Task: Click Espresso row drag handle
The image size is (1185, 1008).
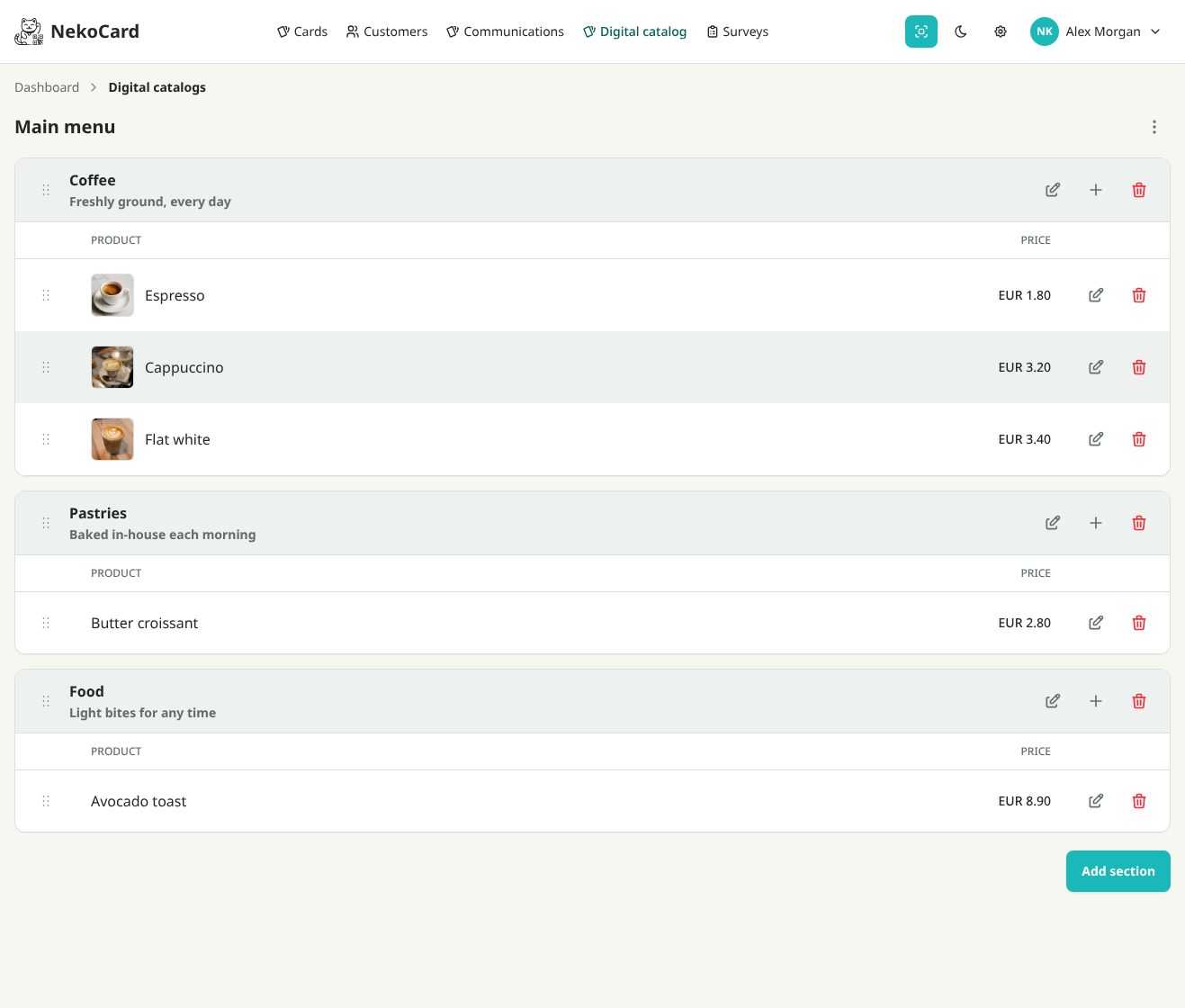Action: 46,295
